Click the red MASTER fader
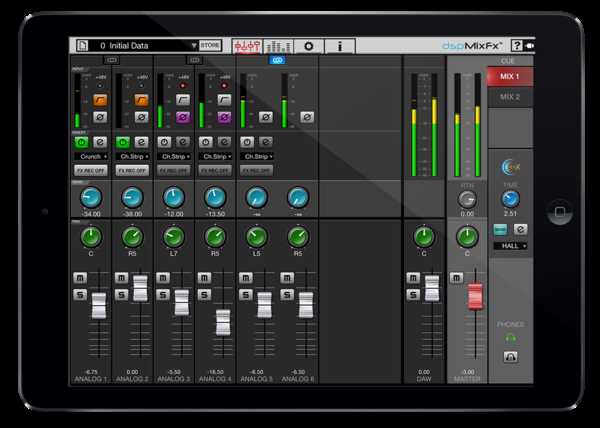 (475, 296)
